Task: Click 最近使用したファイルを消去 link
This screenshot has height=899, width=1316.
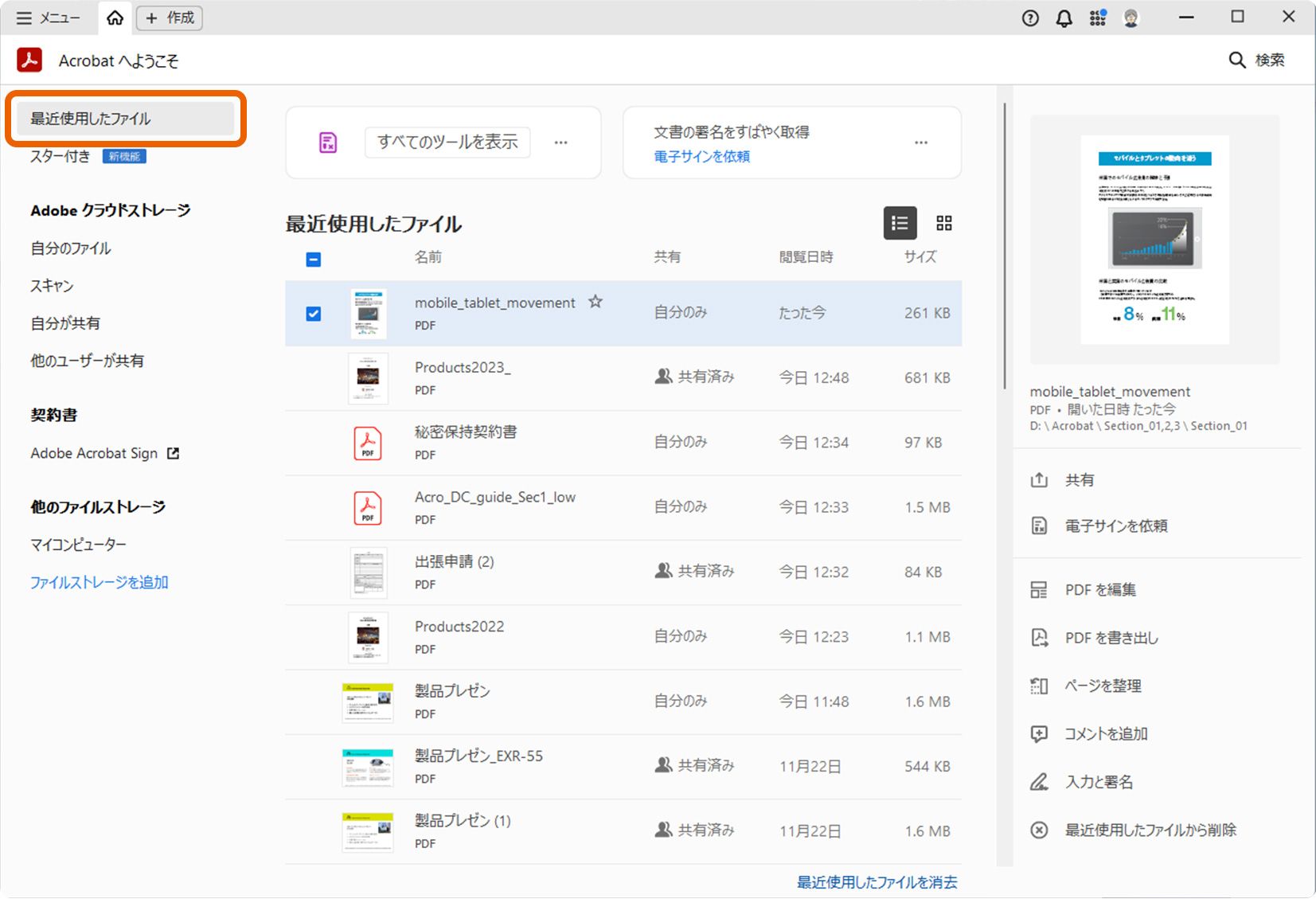Action: click(x=877, y=882)
